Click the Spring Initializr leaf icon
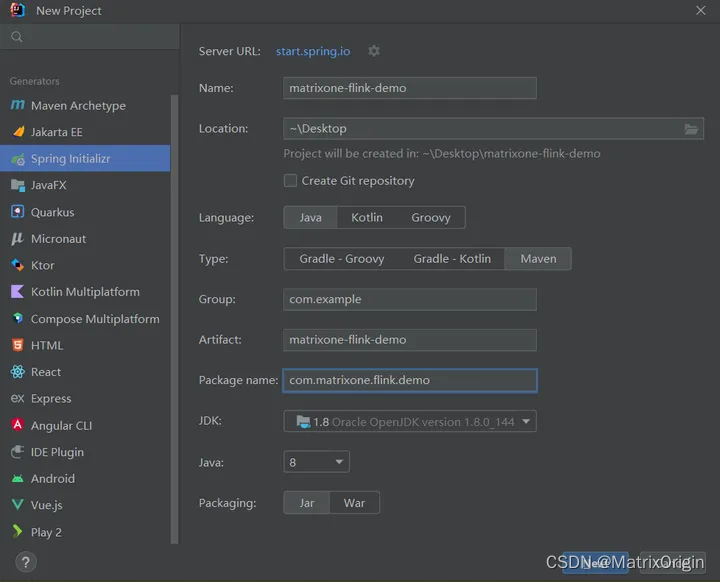The image size is (720, 582). [18, 159]
